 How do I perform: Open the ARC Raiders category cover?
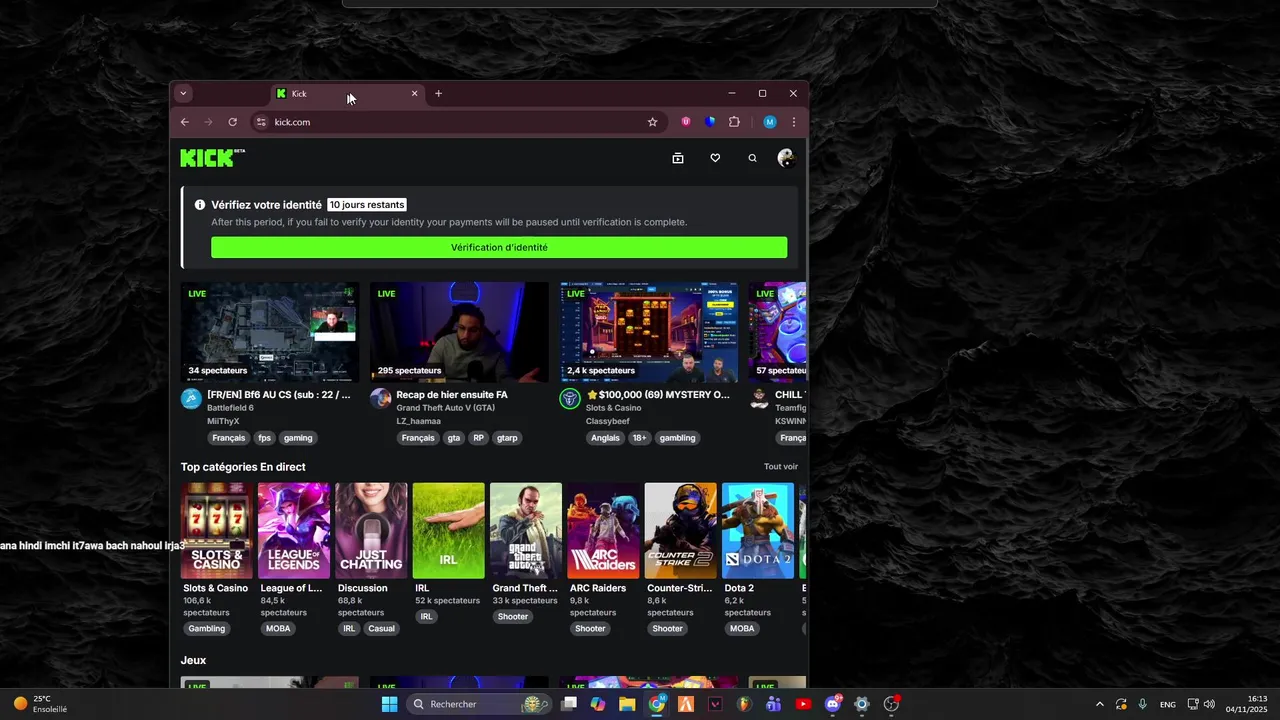click(x=603, y=531)
